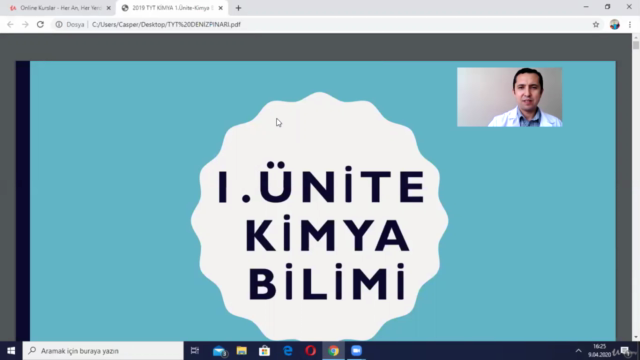
Task: Restore down the Chrome window
Action: [608, 7]
